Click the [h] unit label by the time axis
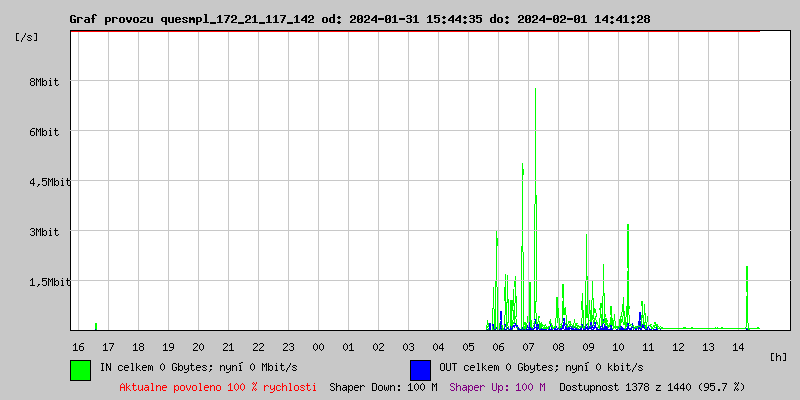This screenshot has height=400, width=800. (779, 356)
